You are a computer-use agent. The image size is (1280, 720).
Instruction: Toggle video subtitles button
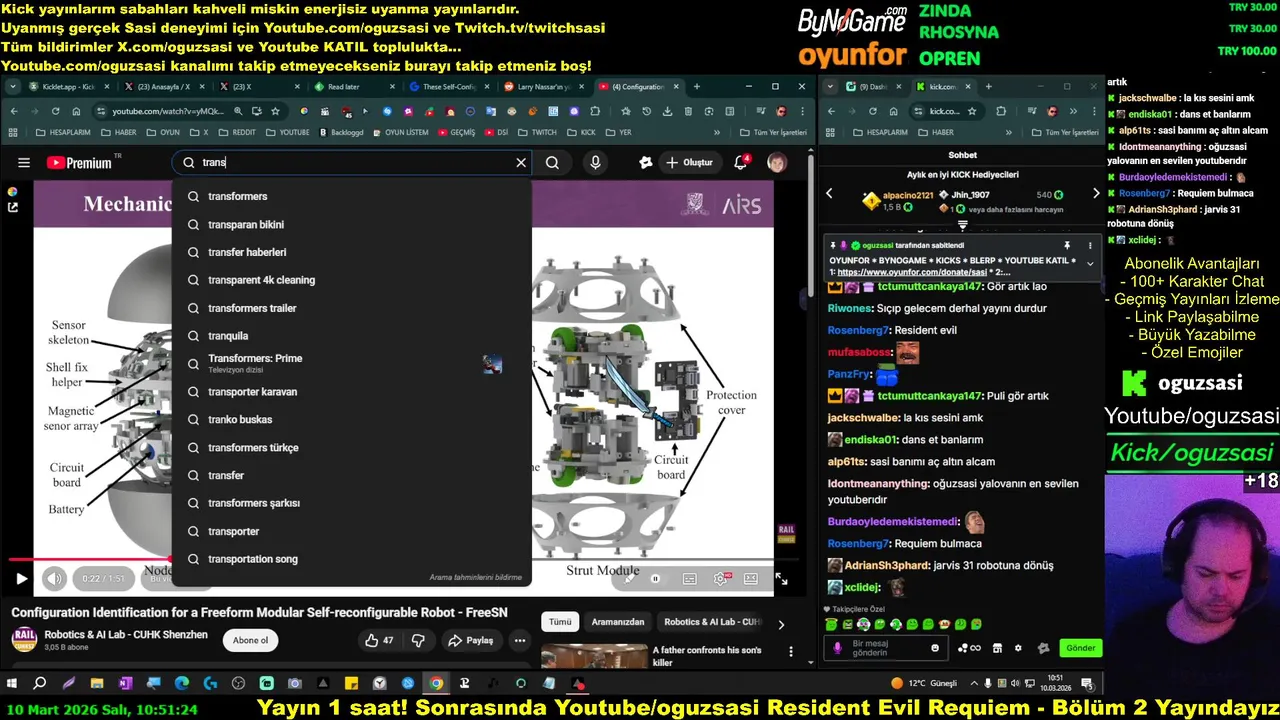[689, 578]
